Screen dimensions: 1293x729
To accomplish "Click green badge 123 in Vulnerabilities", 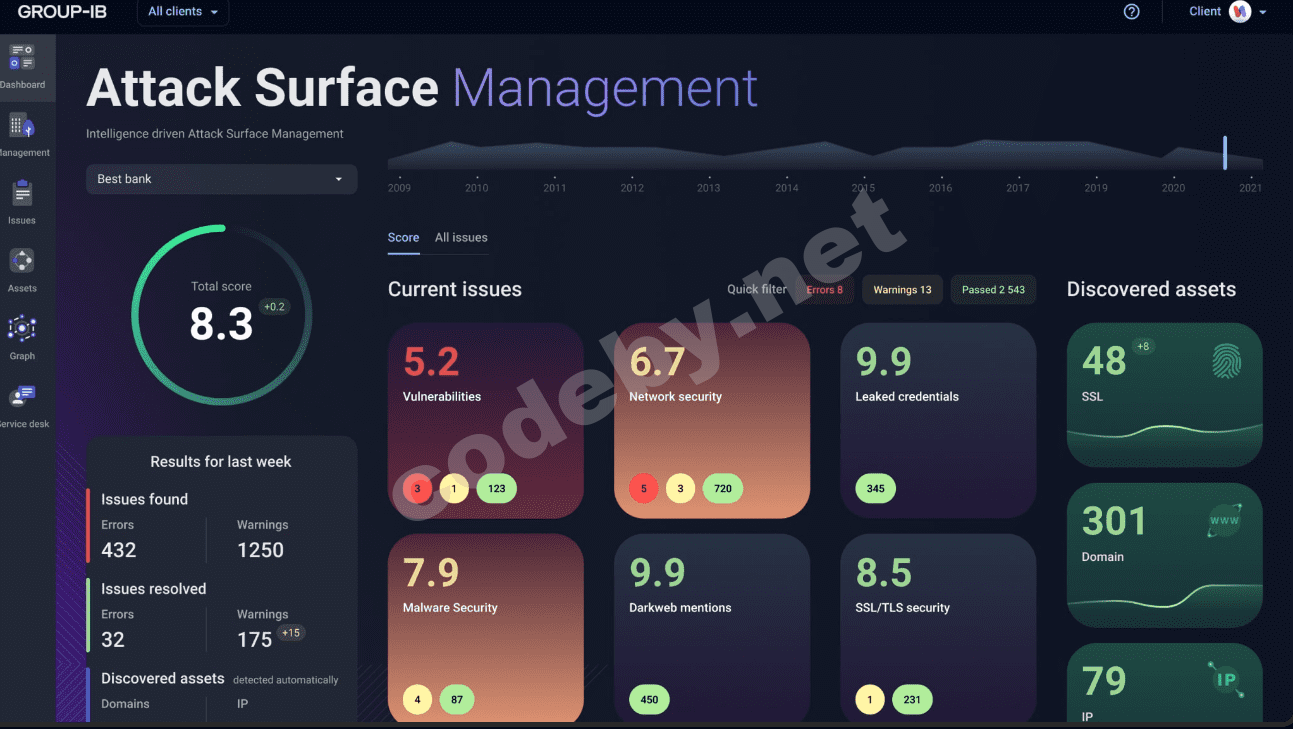I will (x=497, y=489).
